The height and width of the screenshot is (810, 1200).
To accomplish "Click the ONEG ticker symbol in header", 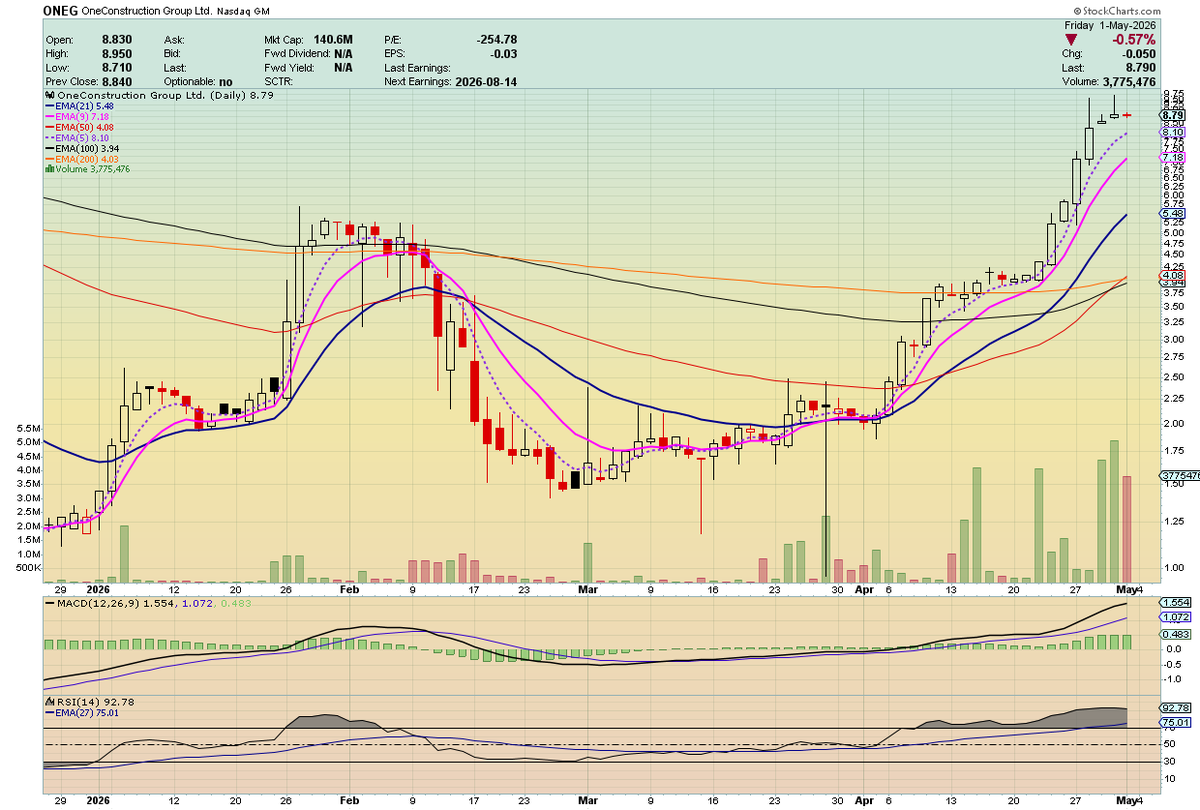I will 62,9.
